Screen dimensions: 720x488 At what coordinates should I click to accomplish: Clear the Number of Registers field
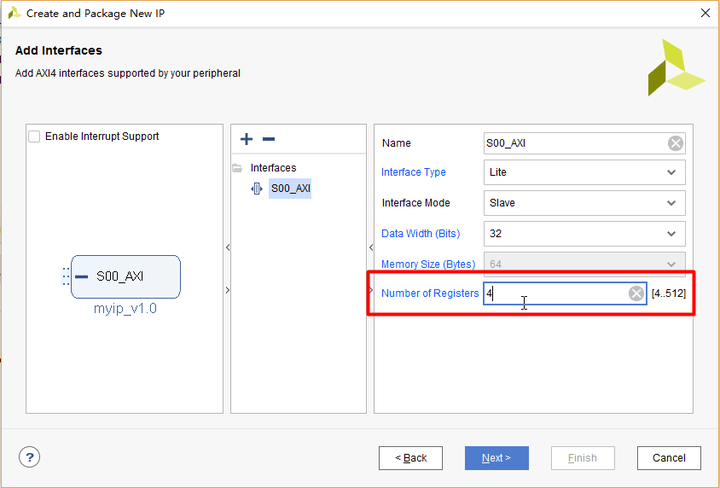636,293
